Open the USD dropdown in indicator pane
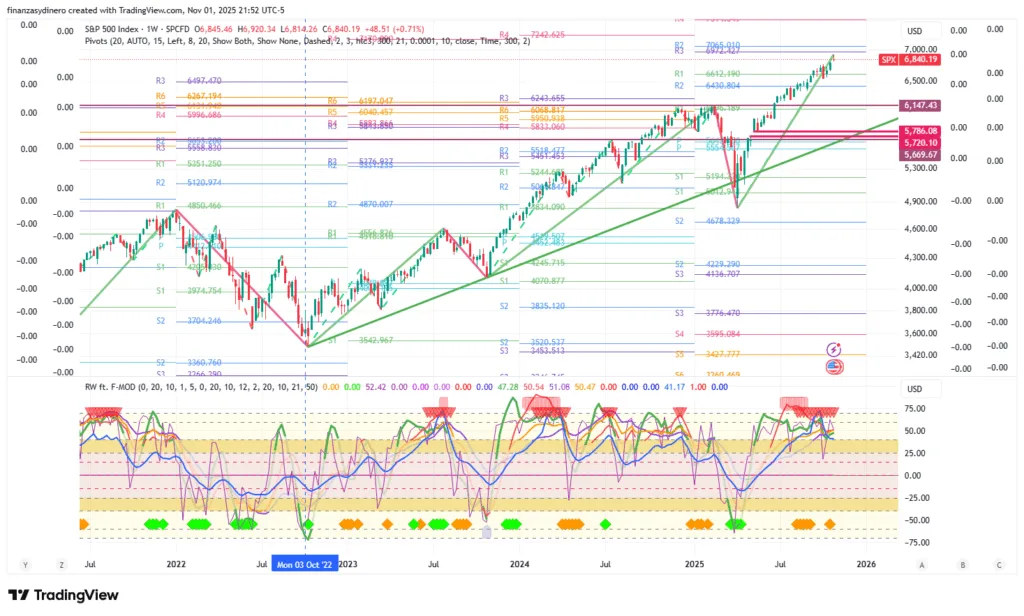 (x=914, y=389)
